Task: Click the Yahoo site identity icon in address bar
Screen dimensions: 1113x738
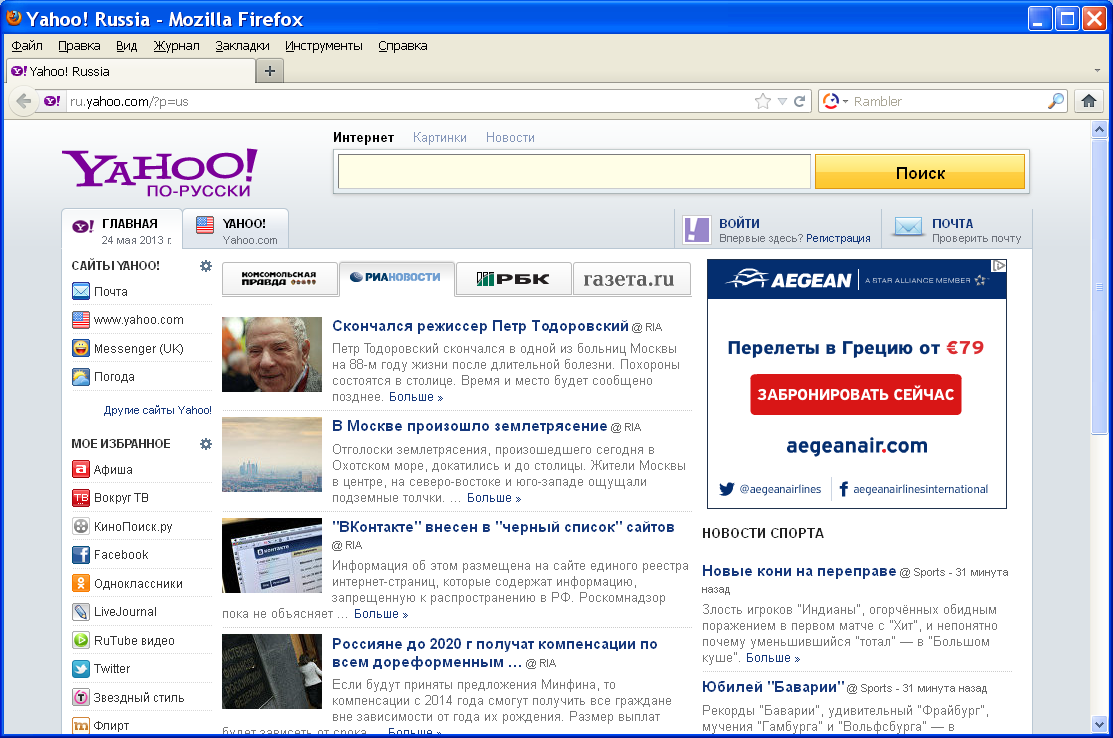Action: [52, 101]
